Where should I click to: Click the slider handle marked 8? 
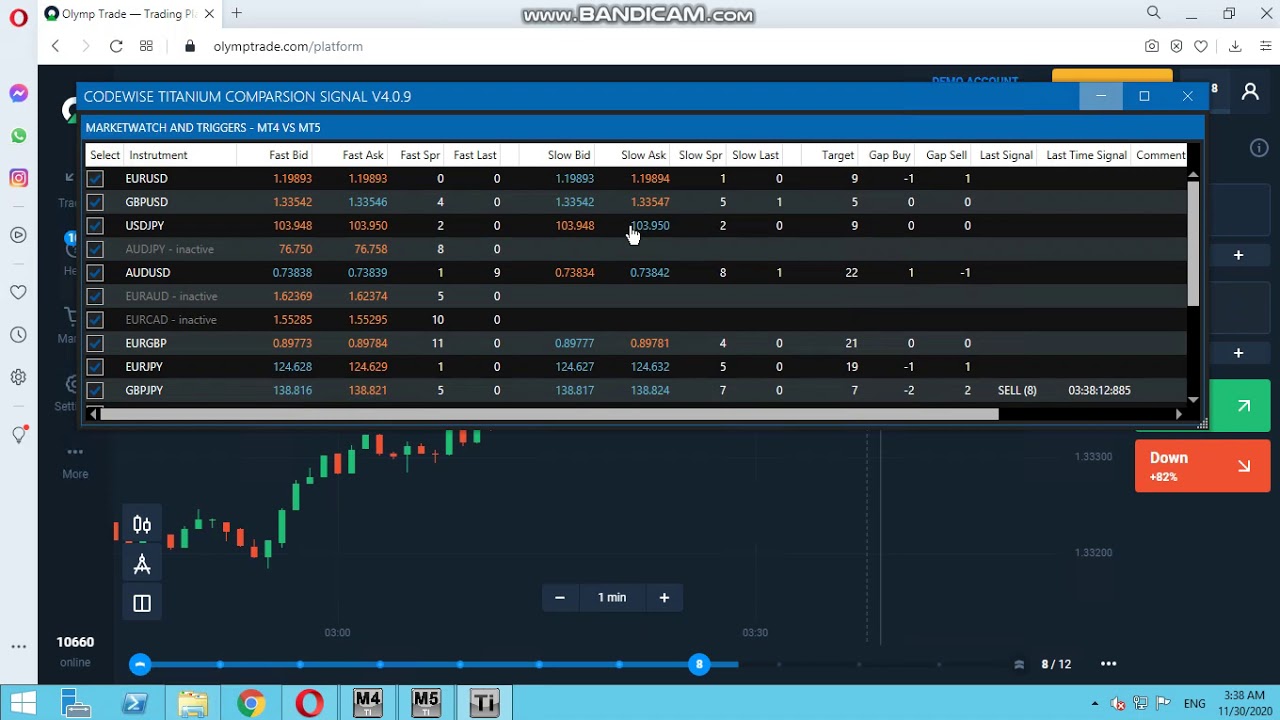(699, 664)
